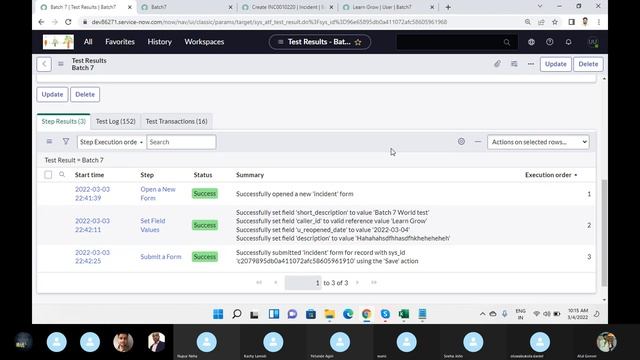Switch to the Learn Grow User browser tab
The width and height of the screenshot is (640, 360).
(x=389, y=7)
